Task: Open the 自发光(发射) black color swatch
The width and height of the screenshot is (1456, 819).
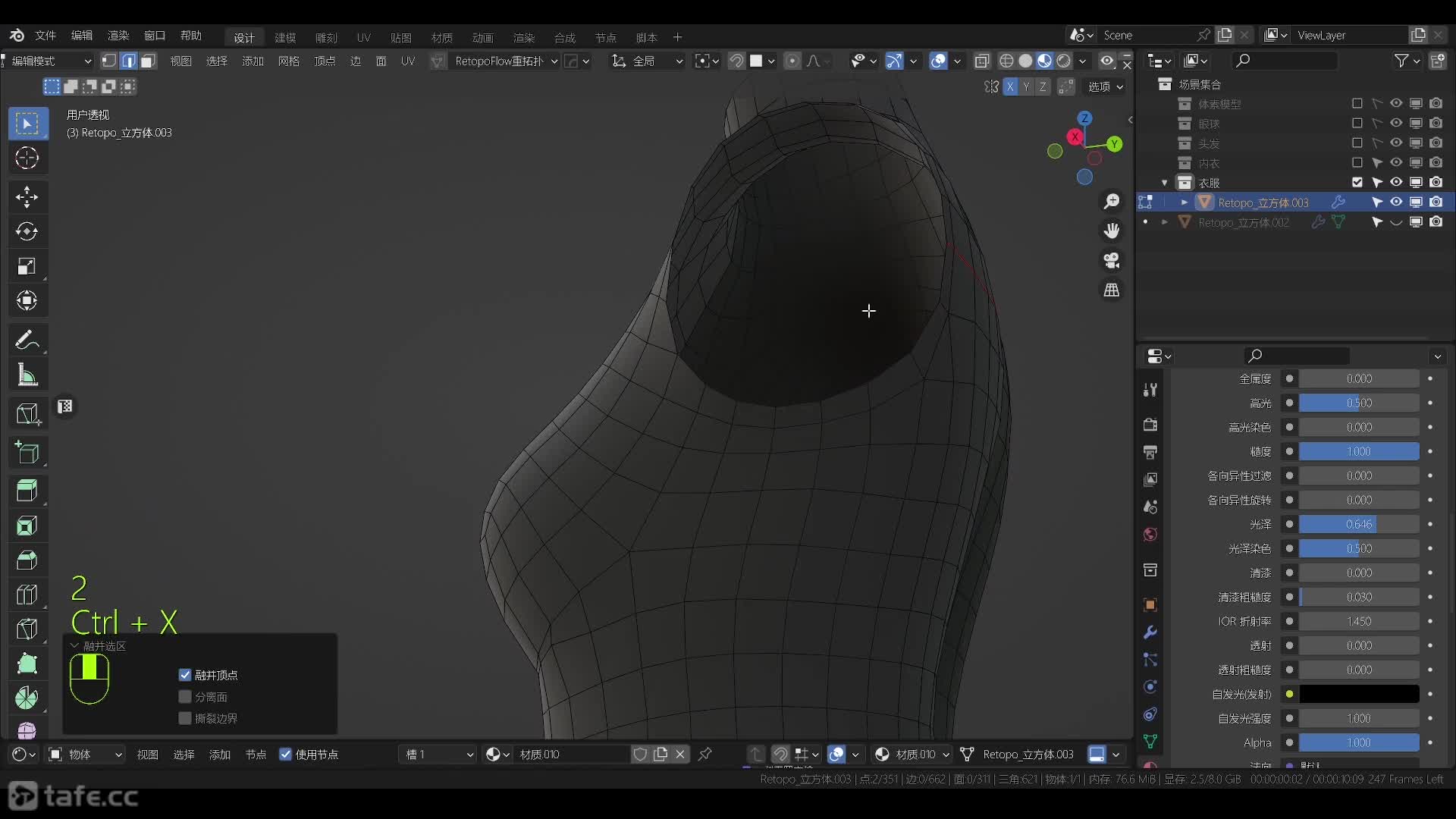Action: point(1359,694)
